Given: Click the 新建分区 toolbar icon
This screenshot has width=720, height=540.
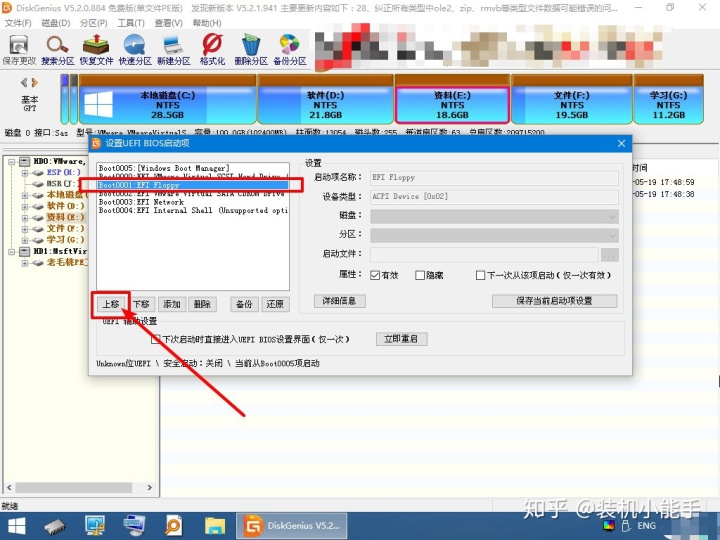Looking at the screenshot, I should tap(173, 45).
